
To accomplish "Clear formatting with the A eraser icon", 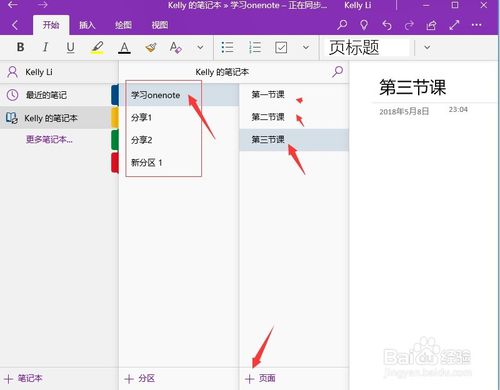I will coord(176,47).
